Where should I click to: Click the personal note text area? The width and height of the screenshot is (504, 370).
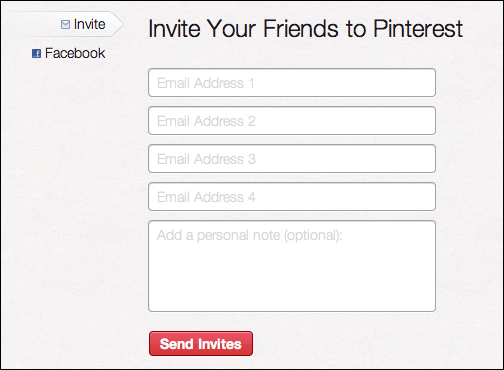pyautogui.click(x=292, y=266)
